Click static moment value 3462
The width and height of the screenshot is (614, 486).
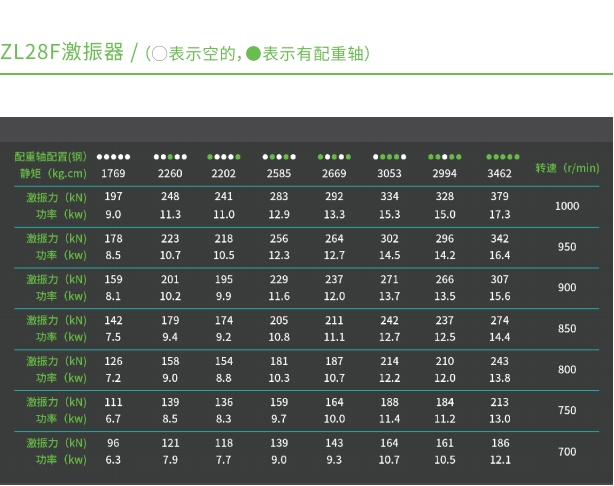click(500, 174)
